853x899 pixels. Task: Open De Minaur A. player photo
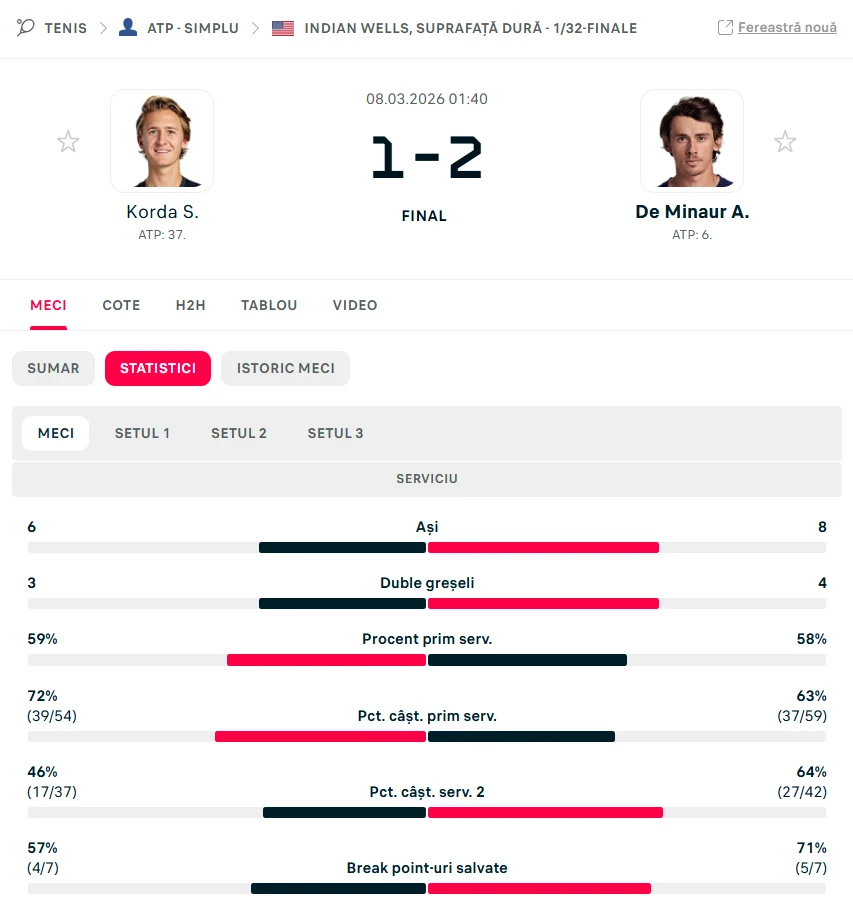click(692, 141)
